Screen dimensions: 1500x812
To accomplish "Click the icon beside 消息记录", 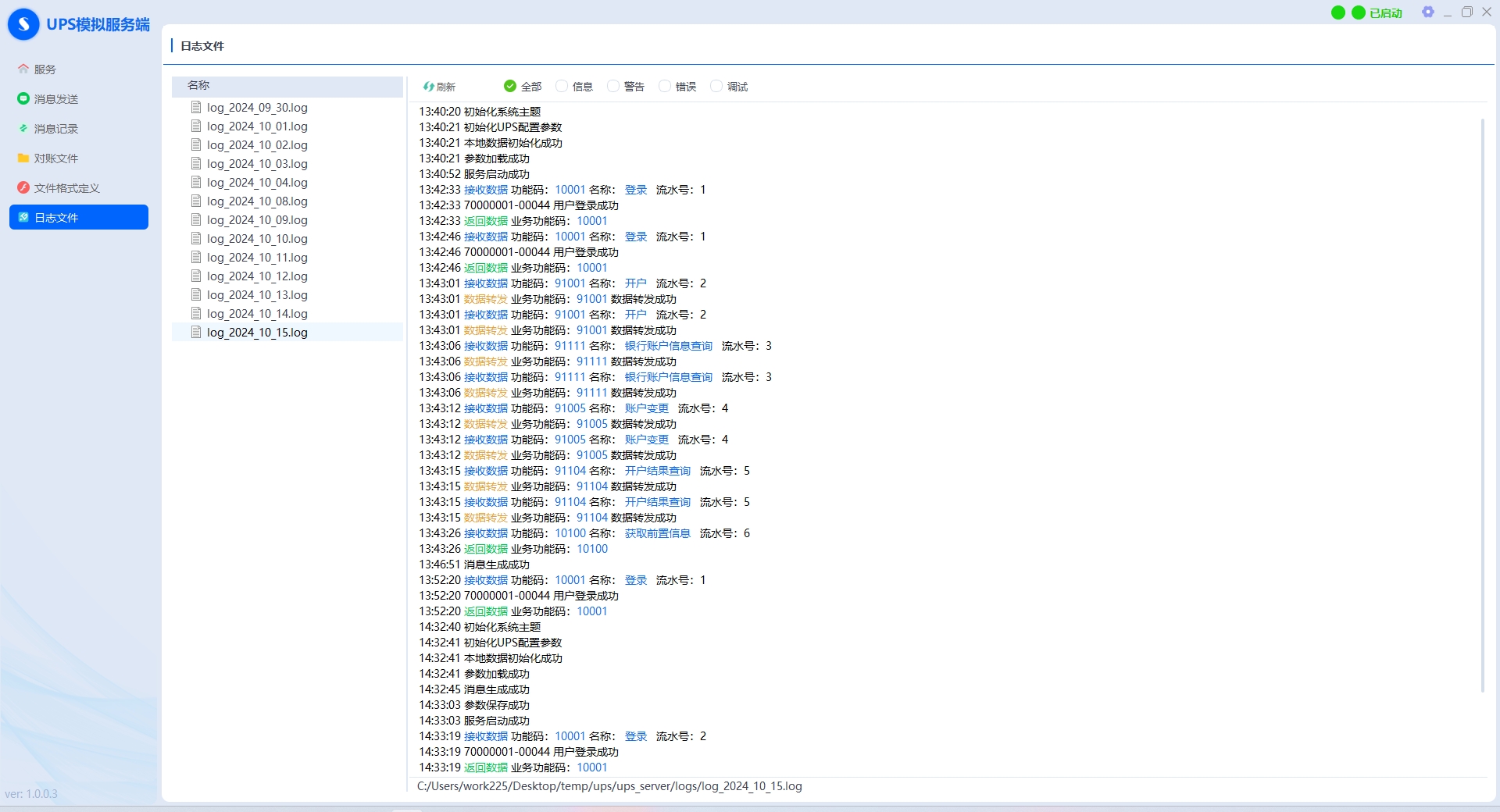I will 23,128.
